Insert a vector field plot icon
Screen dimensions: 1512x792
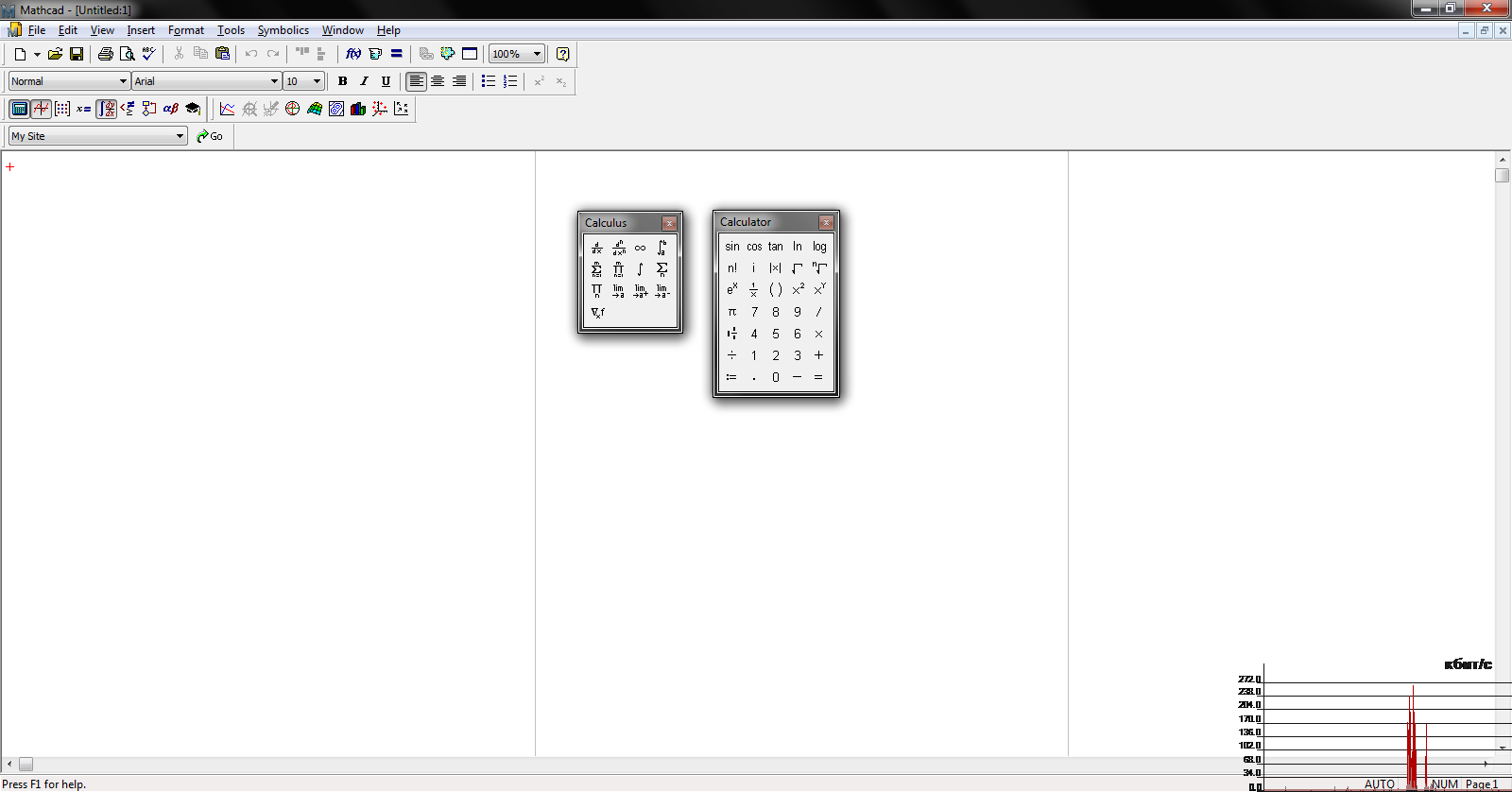tap(402, 109)
